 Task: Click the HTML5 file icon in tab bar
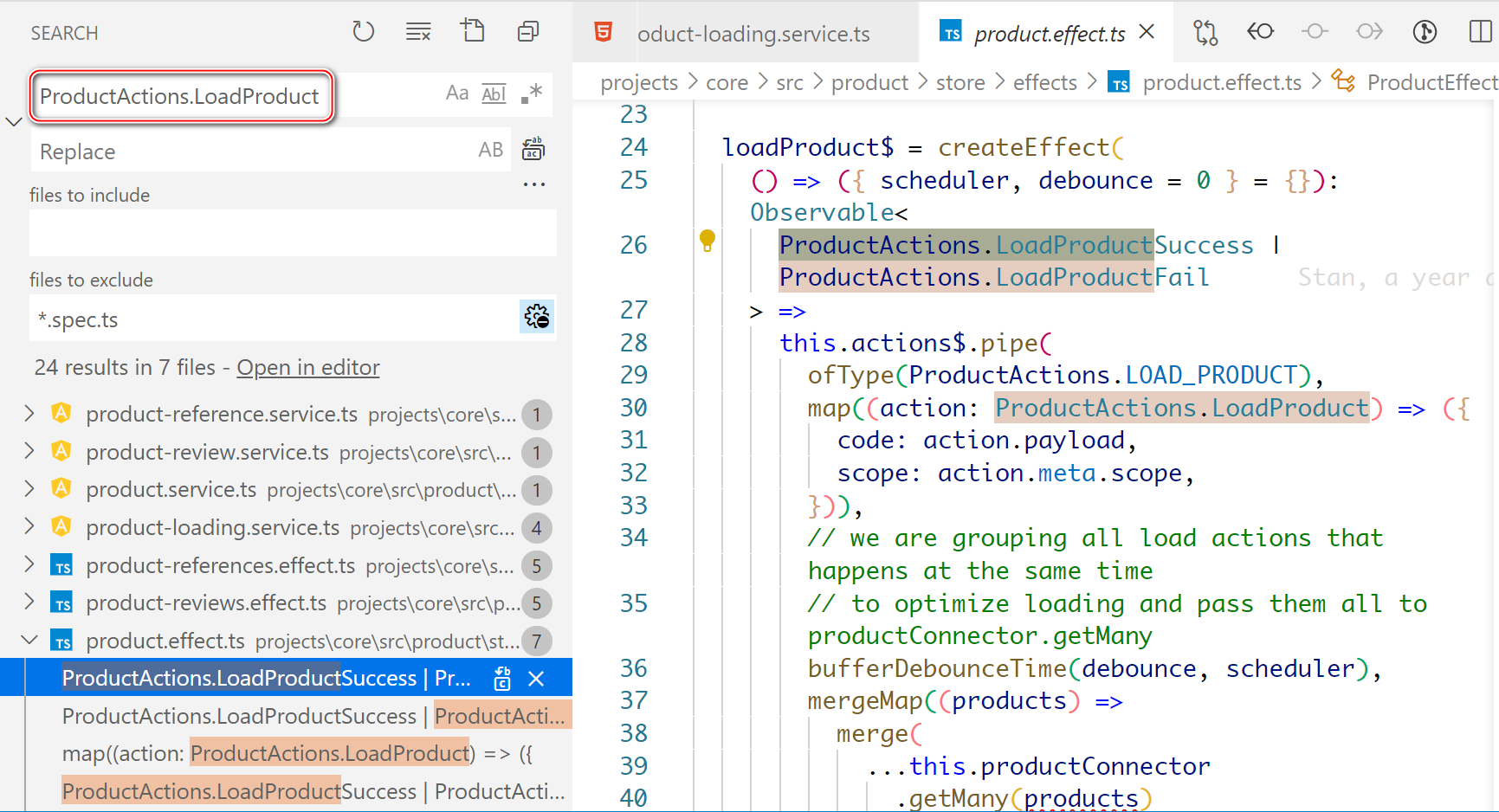point(604,32)
